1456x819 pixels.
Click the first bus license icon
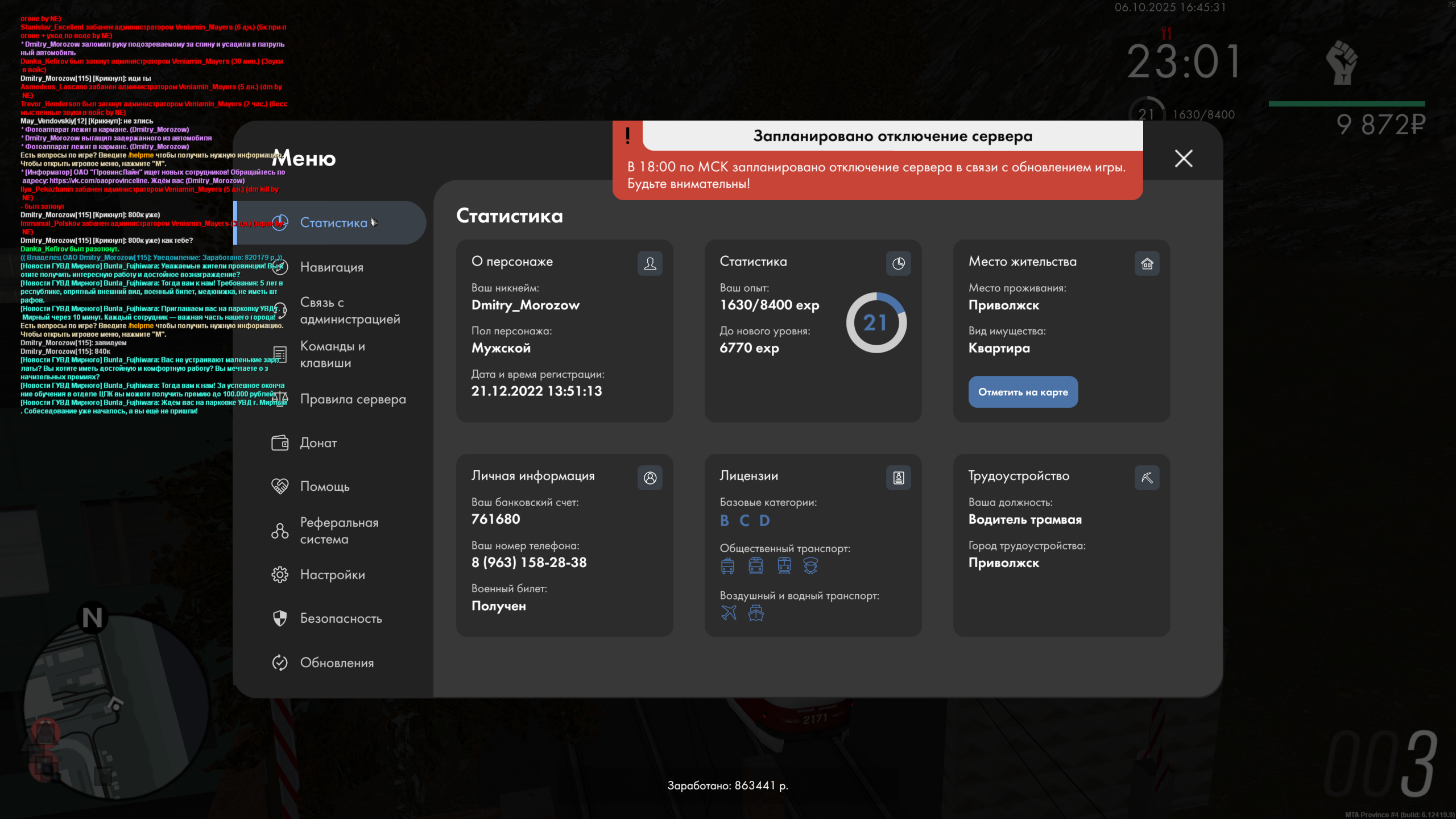pyautogui.click(x=727, y=565)
